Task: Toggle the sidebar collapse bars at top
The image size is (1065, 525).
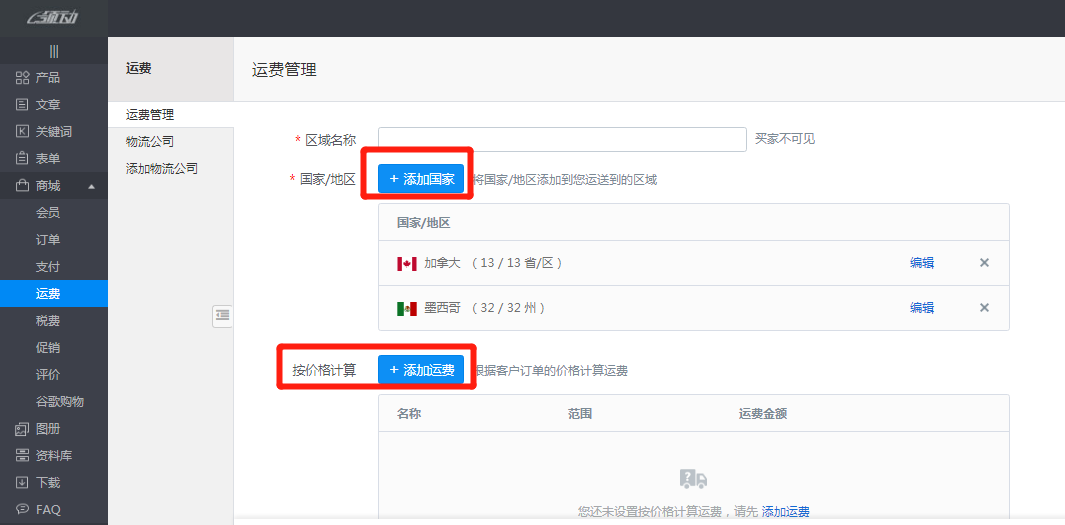Action: [x=54, y=51]
